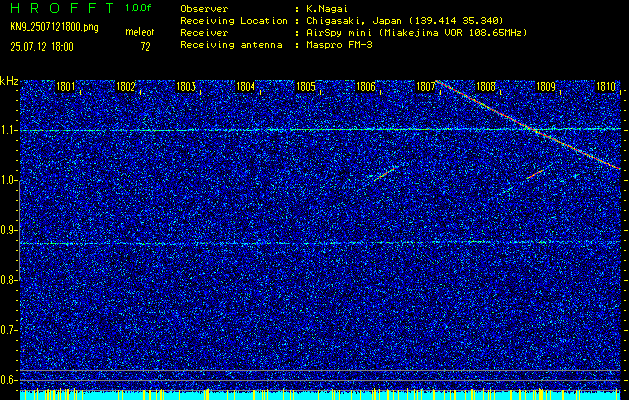Viewport: 629px width, 400px height.
Task: Click the kHz axis unit label
Action: click(9, 81)
